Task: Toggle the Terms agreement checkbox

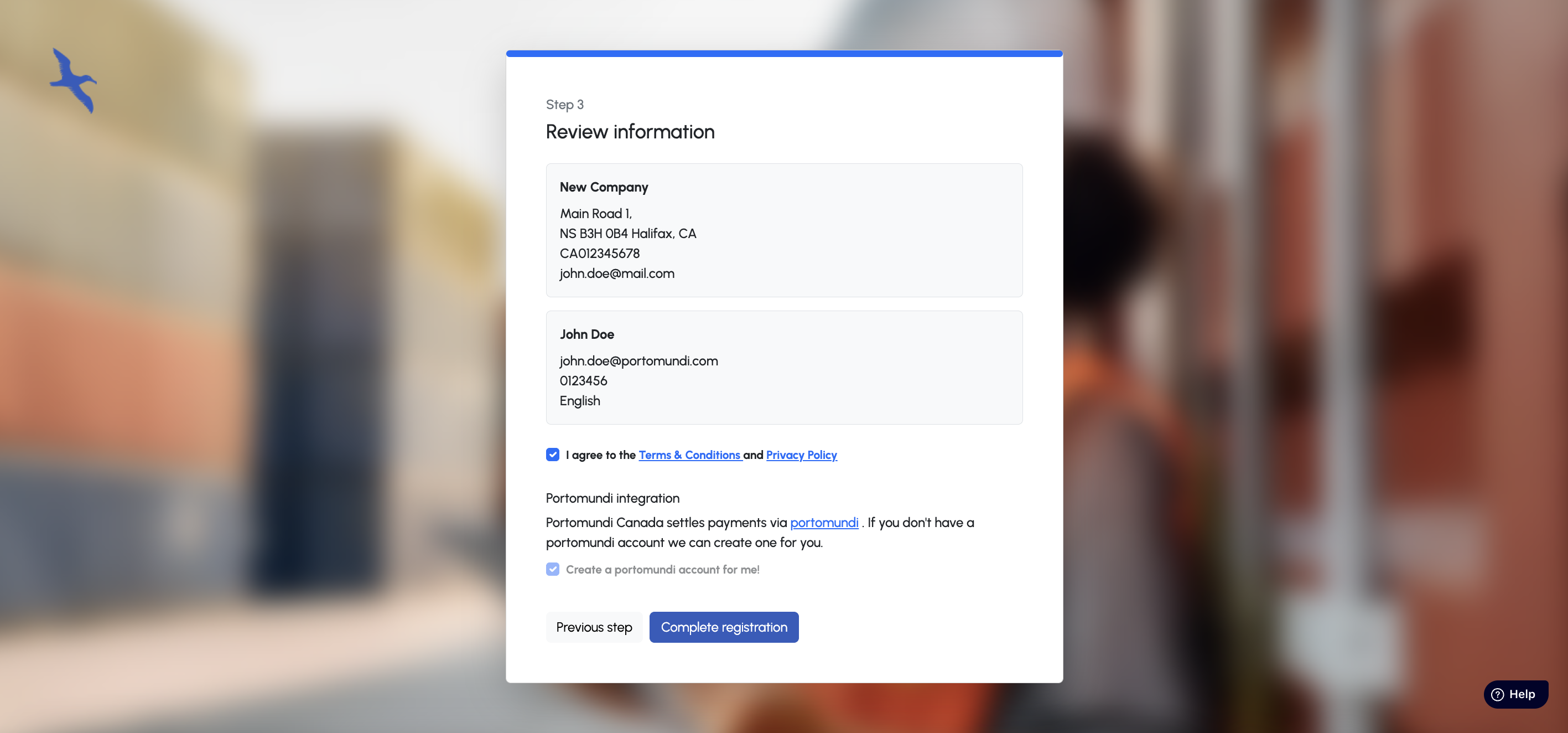Action: tap(552, 455)
